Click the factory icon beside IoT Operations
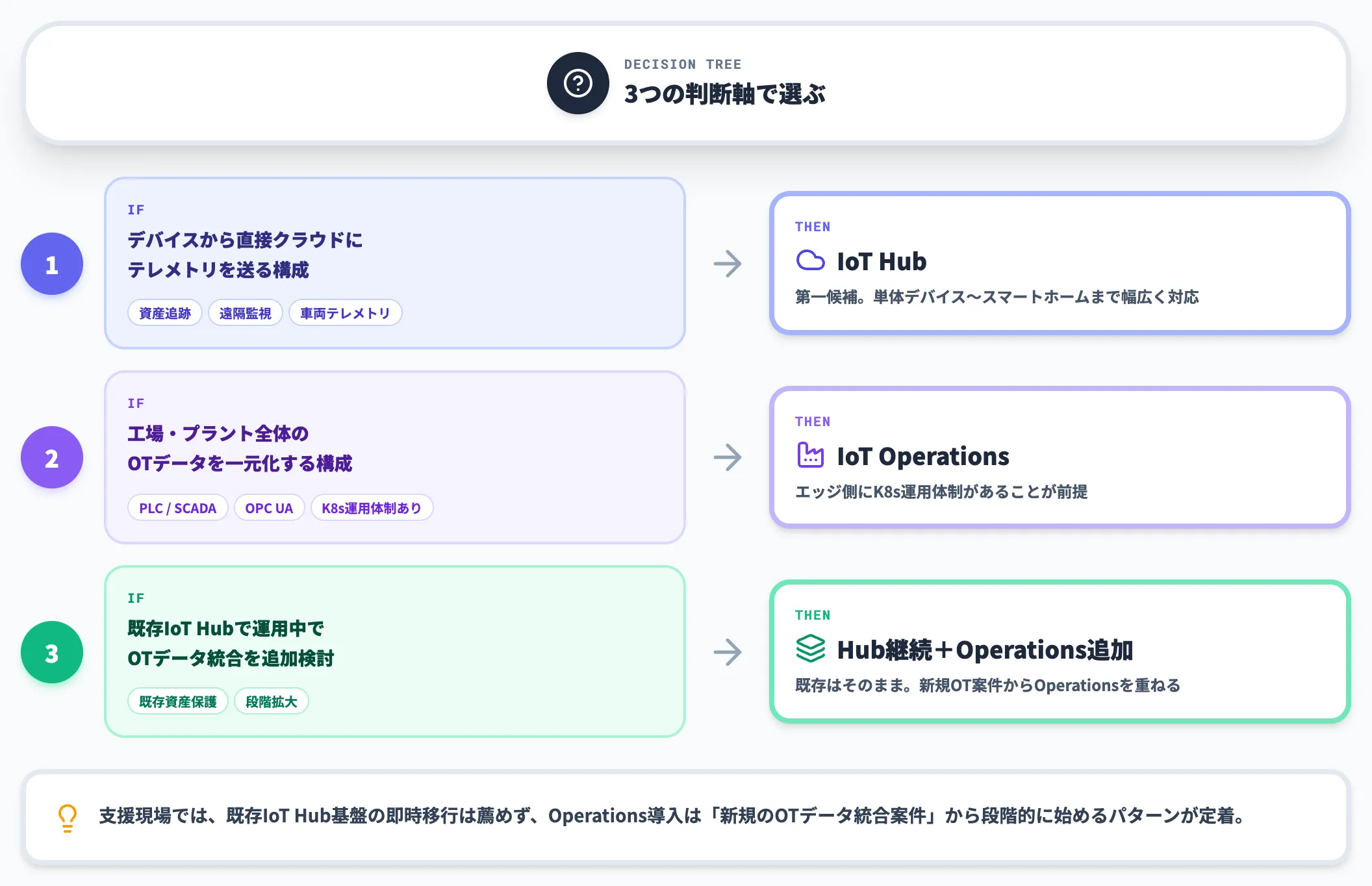This screenshot has width=1372, height=886. (x=810, y=455)
